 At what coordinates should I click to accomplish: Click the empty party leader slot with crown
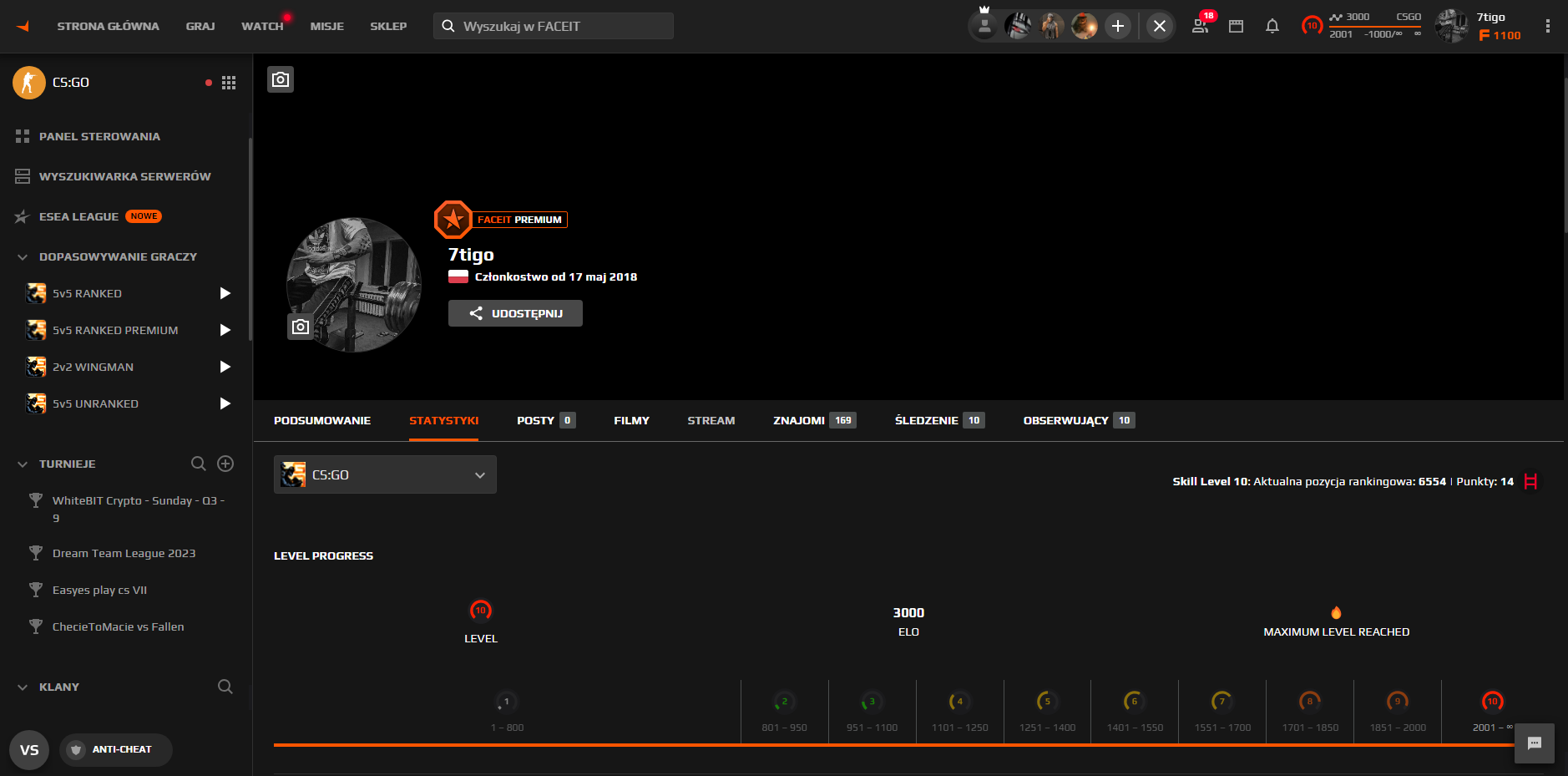point(984,25)
